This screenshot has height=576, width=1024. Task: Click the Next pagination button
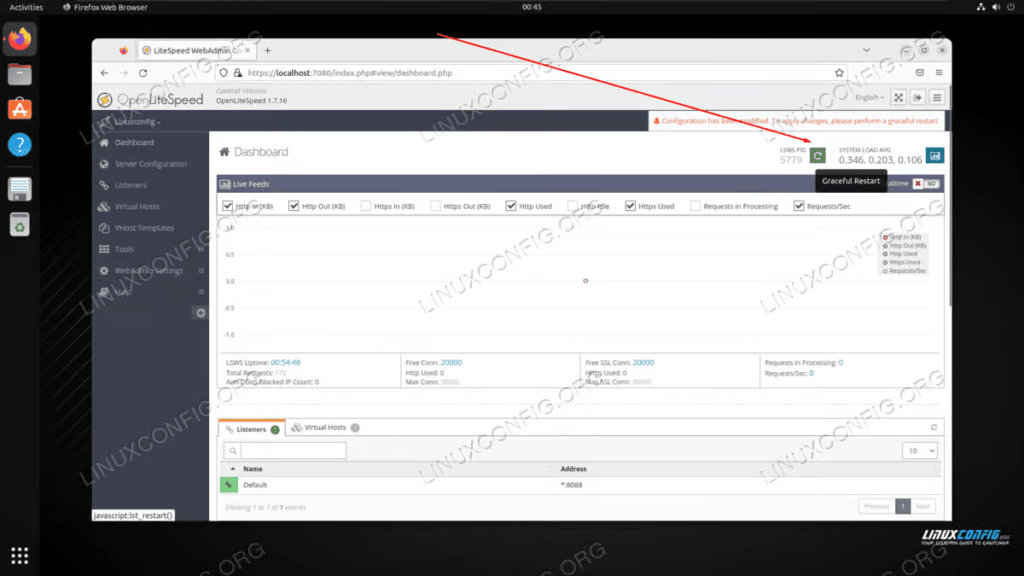click(923, 506)
